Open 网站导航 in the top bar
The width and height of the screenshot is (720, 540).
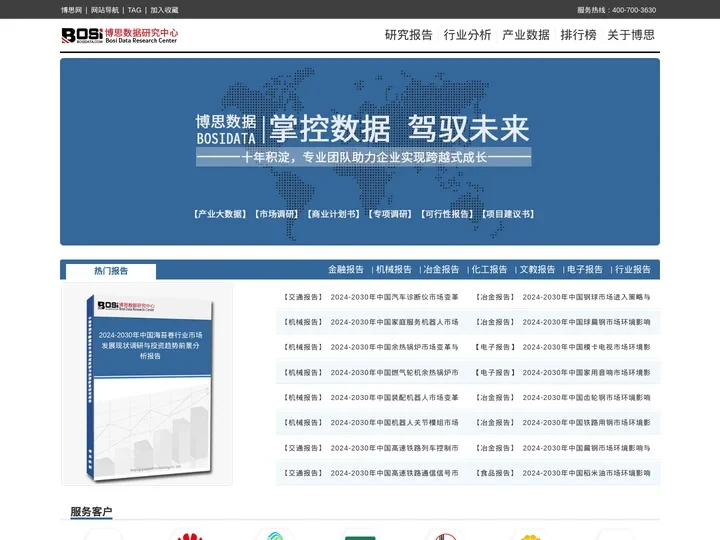(x=105, y=10)
